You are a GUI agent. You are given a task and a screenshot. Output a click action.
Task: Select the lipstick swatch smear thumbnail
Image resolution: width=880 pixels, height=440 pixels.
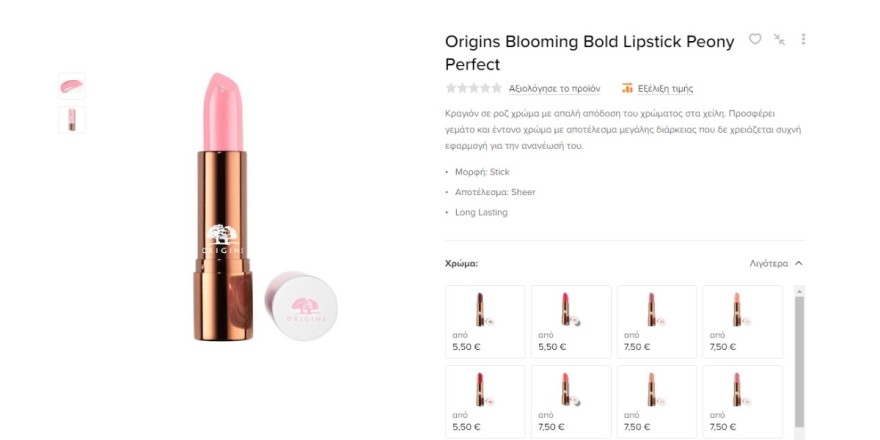[72, 86]
